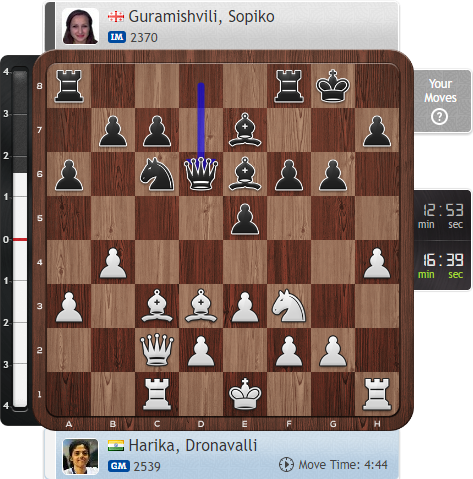Screen dimensions: 473x479
Task: Click the Harika, Dronavalli player name
Action: (x=193, y=445)
